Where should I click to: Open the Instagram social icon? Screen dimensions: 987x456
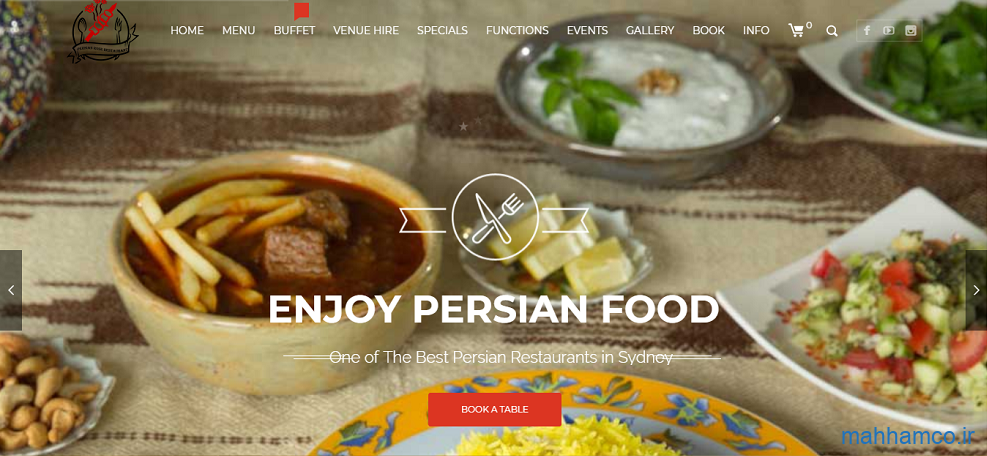coord(910,30)
